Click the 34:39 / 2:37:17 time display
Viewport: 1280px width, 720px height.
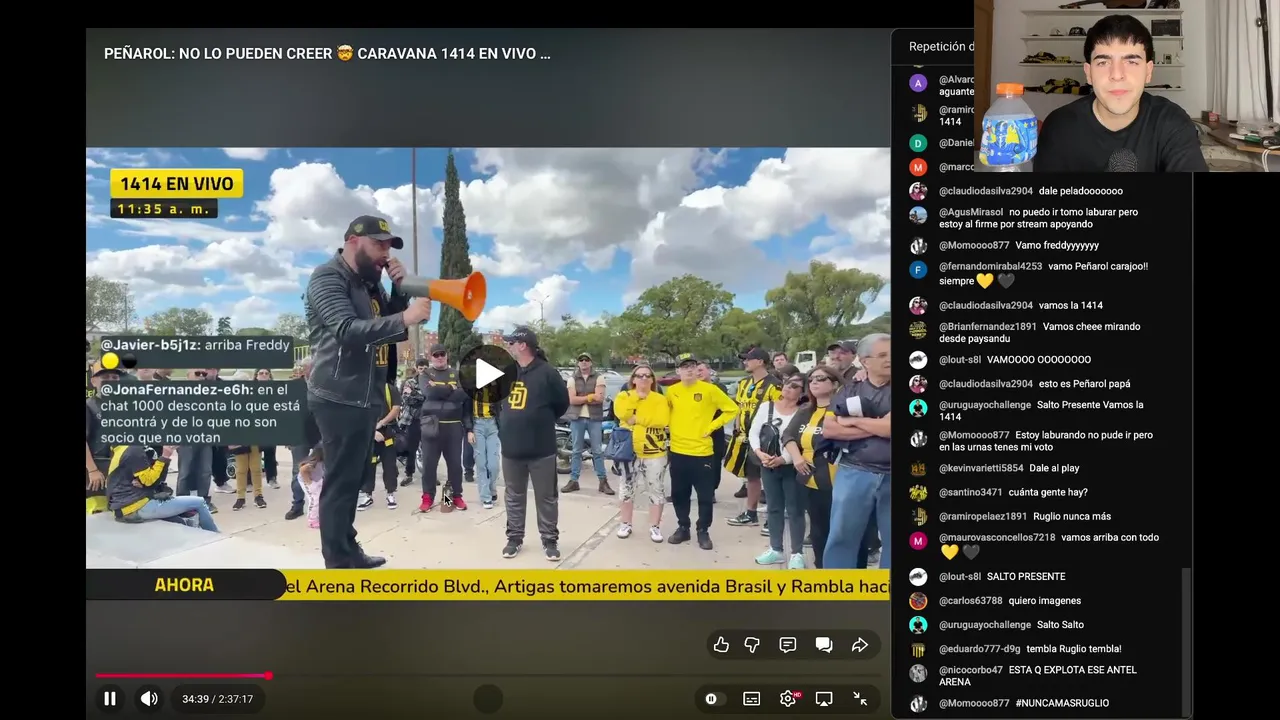click(217, 699)
